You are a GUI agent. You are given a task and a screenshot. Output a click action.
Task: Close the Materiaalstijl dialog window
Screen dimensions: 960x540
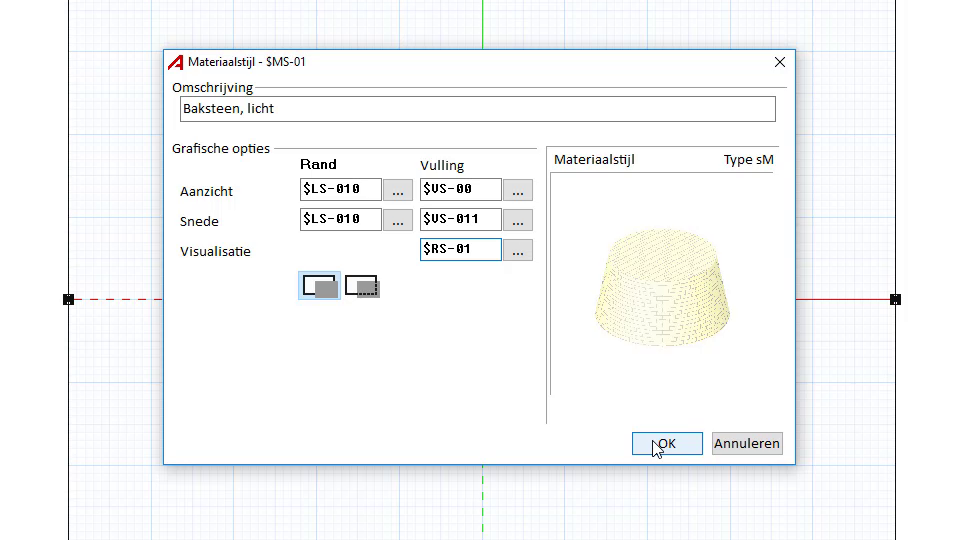pos(780,62)
